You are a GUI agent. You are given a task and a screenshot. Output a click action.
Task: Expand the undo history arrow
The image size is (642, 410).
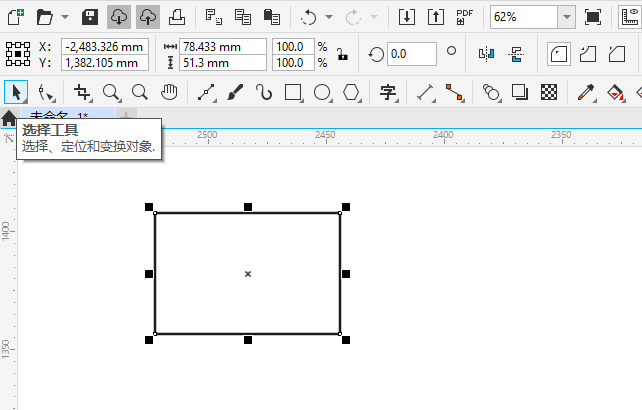(329, 17)
